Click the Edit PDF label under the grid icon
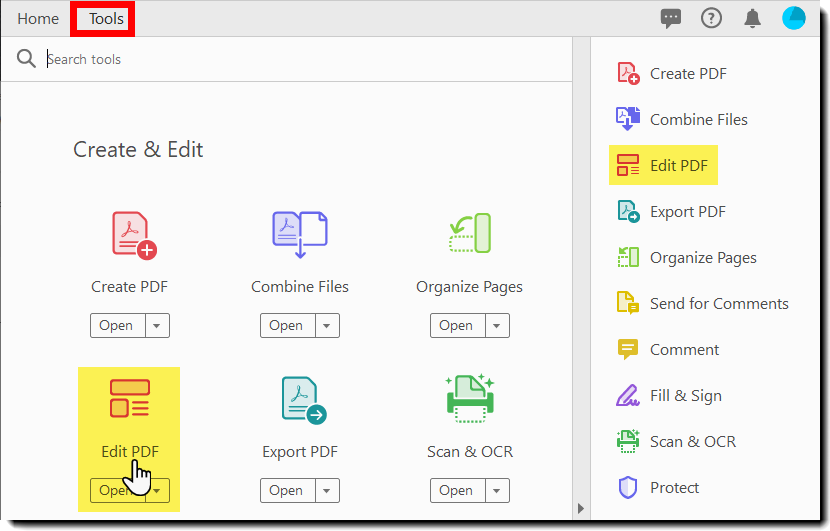830x531 pixels. [x=130, y=452]
